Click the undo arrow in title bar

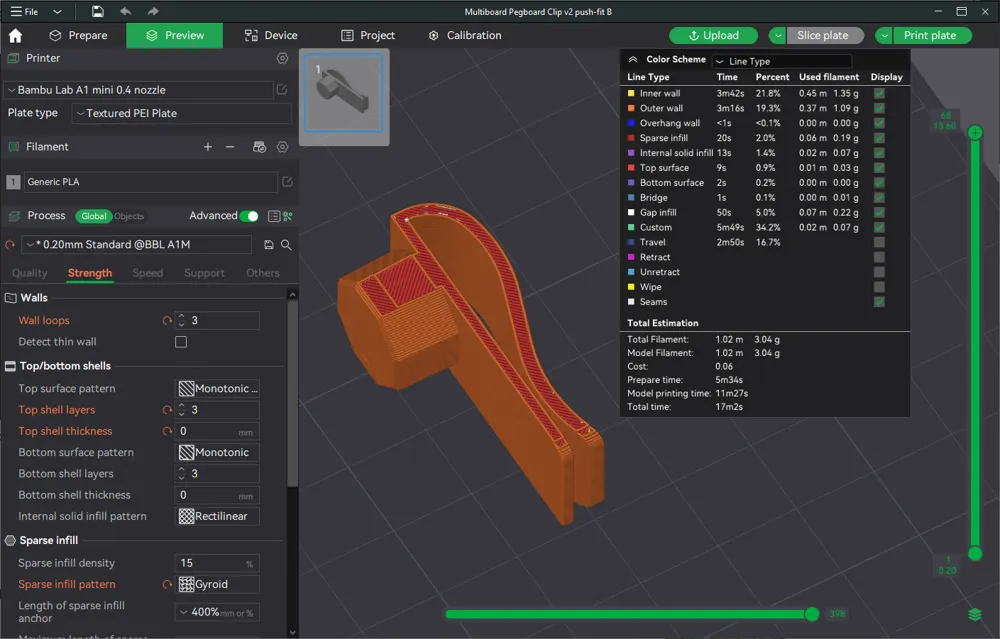[125, 11]
